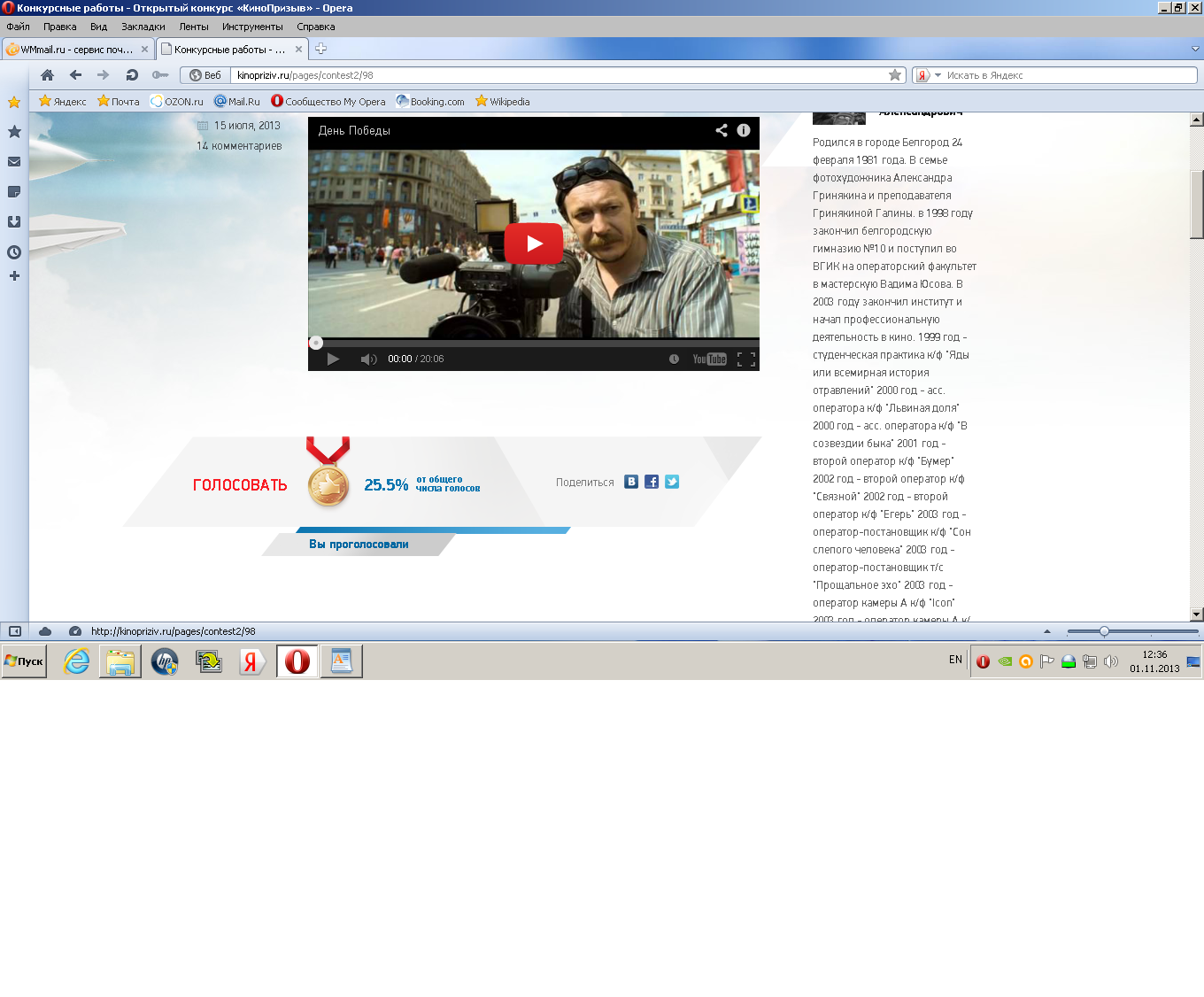Open the Mail.Ru bookmark
This screenshot has height=997, width=1204.
[237, 101]
